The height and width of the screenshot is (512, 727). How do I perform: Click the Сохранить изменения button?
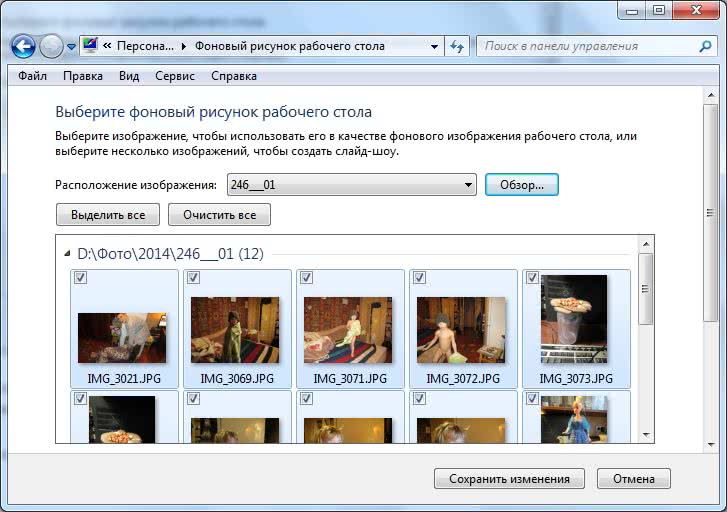[509, 479]
